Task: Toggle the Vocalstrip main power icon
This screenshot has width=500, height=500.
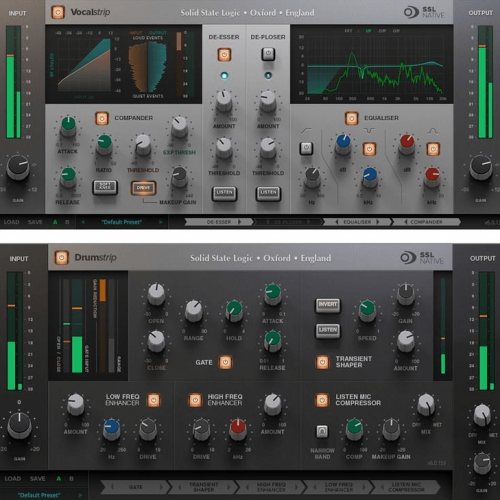Action: click(58, 12)
